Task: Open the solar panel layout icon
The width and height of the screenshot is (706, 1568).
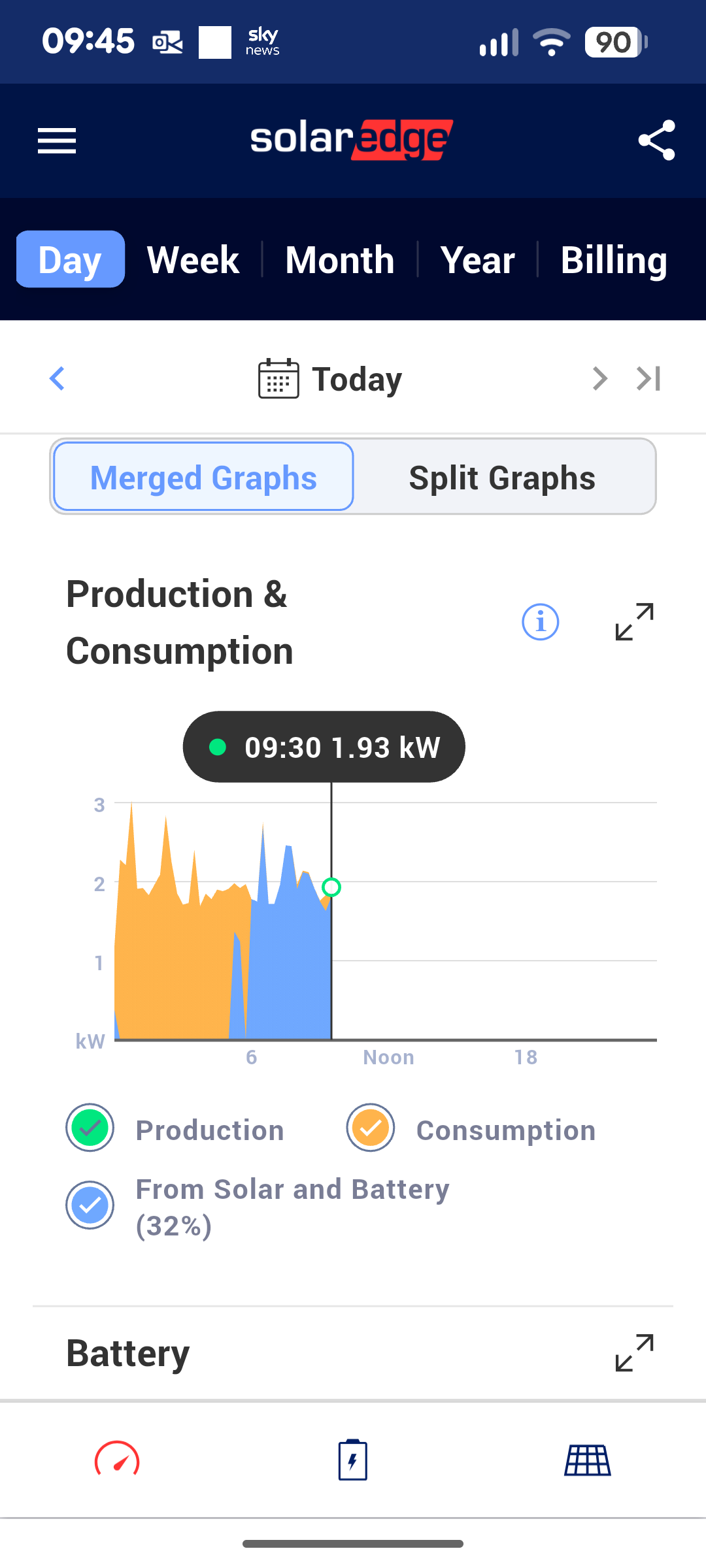Action: click(x=587, y=1460)
